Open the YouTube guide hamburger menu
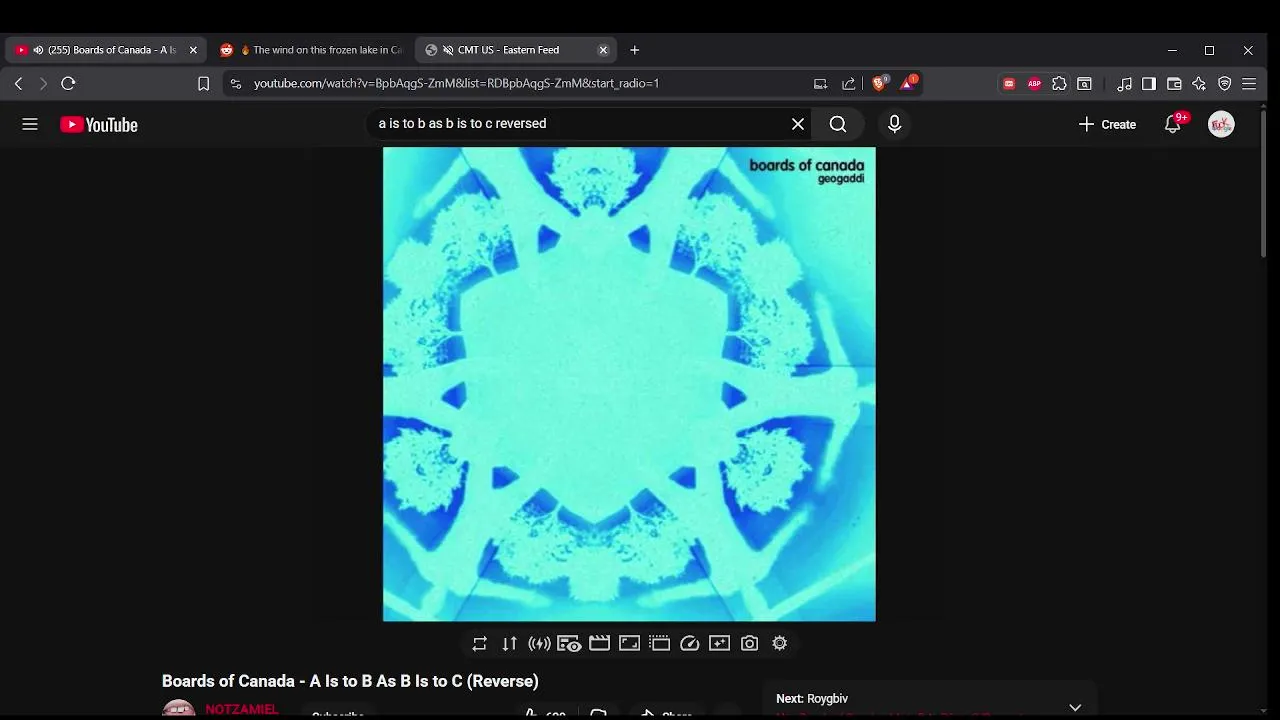This screenshot has height=720, width=1280. tap(30, 124)
